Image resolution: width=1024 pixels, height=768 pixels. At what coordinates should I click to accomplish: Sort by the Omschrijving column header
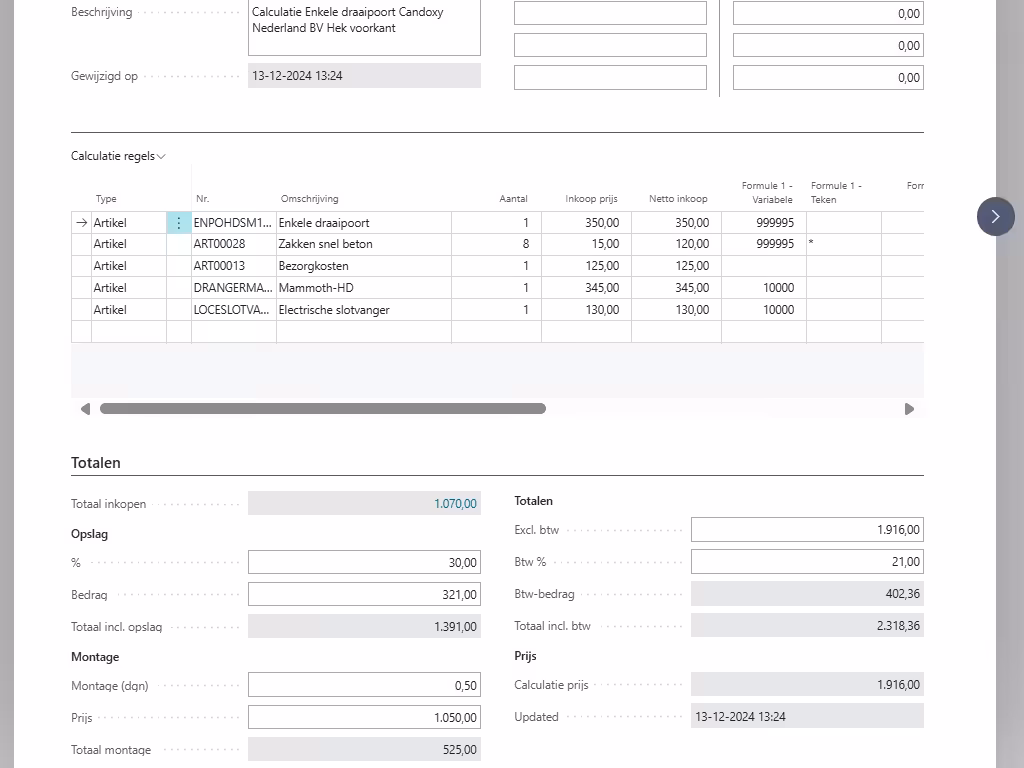tap(309, 199)
